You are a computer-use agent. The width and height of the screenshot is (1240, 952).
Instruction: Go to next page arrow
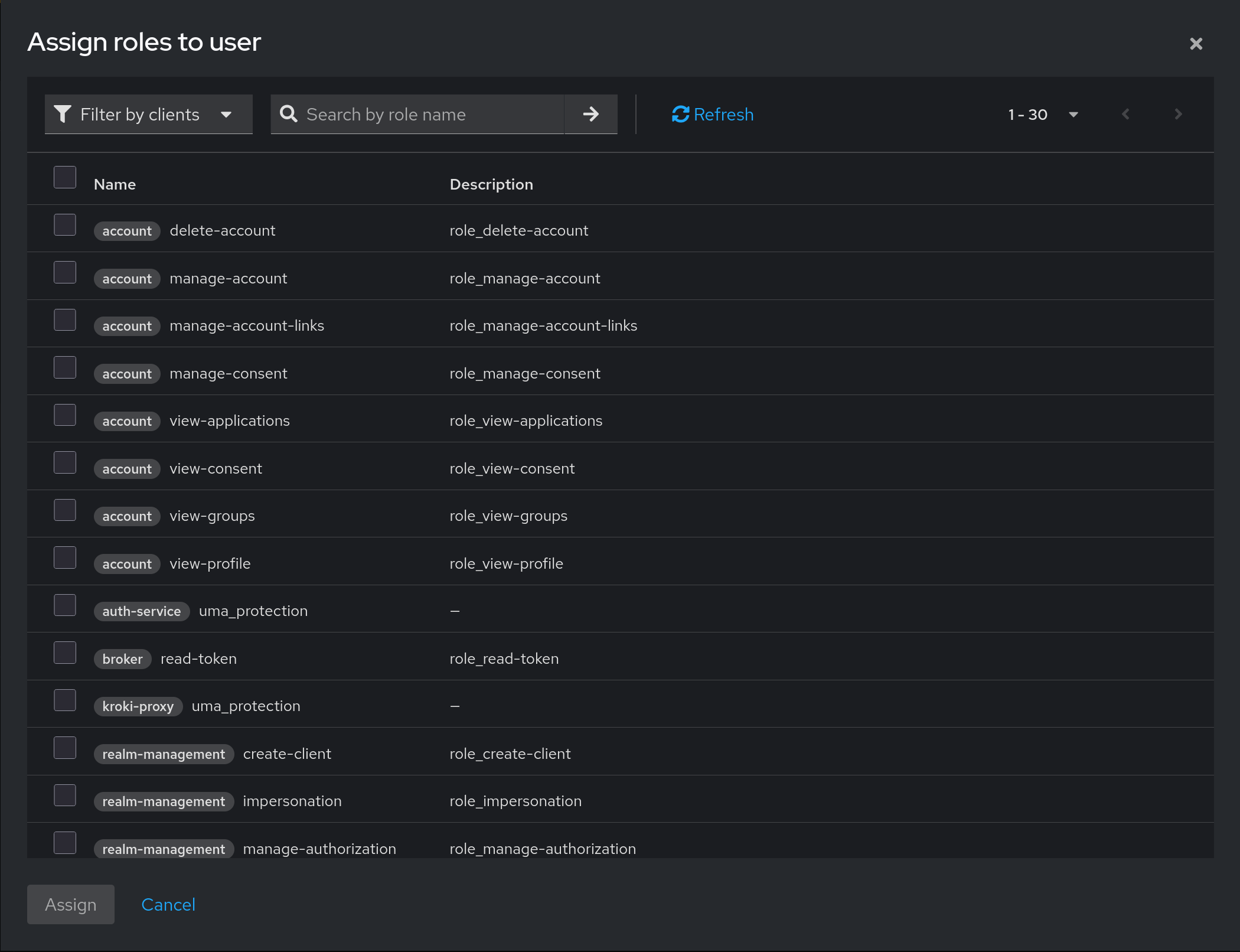point(1178,114)
